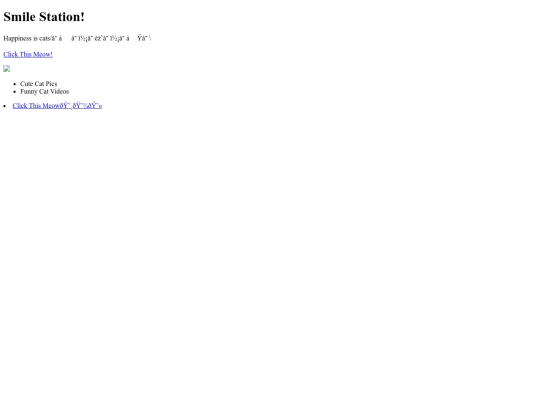Click the word "Videos" in the list
Viewport: 540px width, 405px height.
pos(60,91)
